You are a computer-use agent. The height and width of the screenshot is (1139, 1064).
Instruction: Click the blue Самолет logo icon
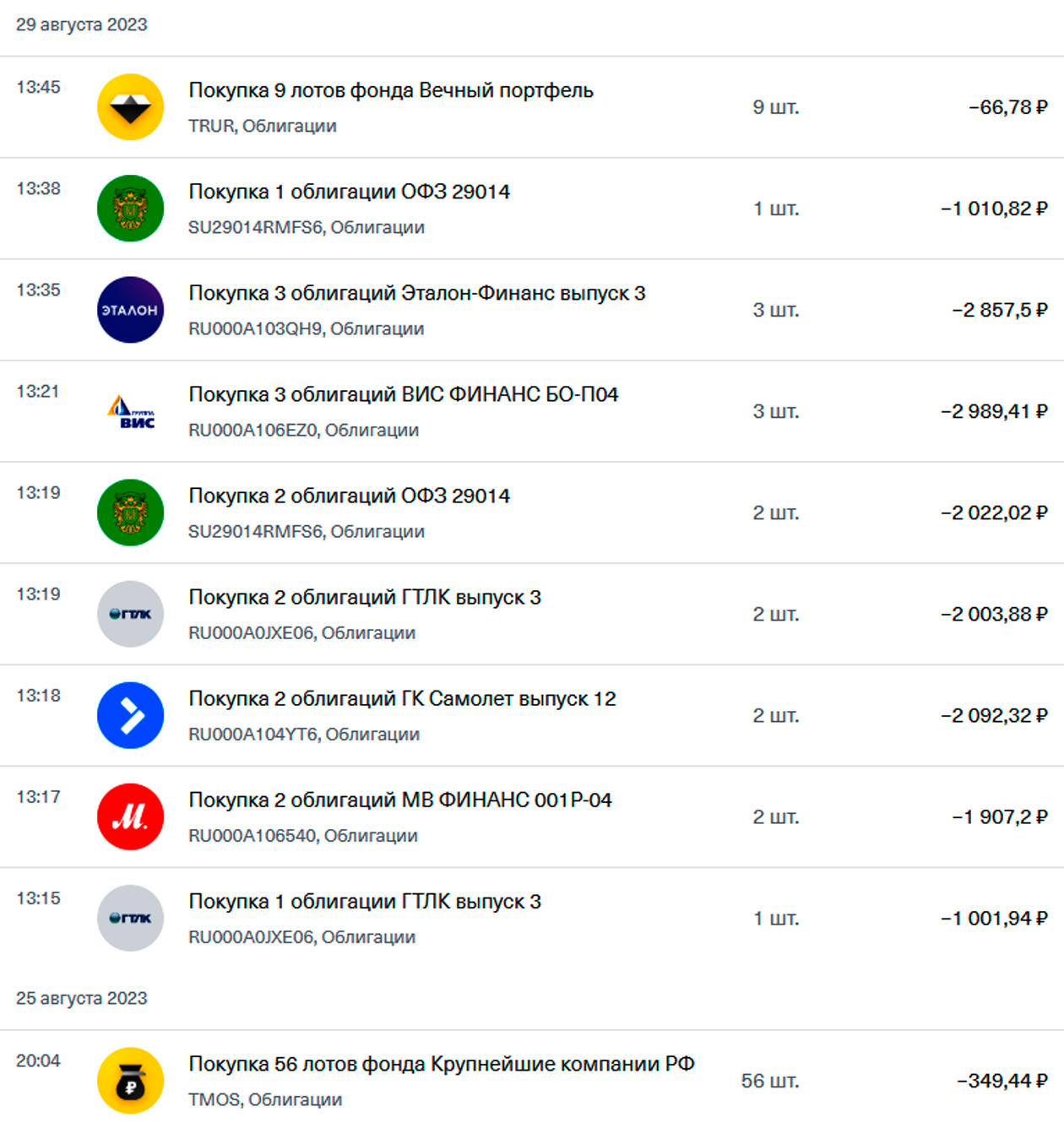tap(130, 715)
